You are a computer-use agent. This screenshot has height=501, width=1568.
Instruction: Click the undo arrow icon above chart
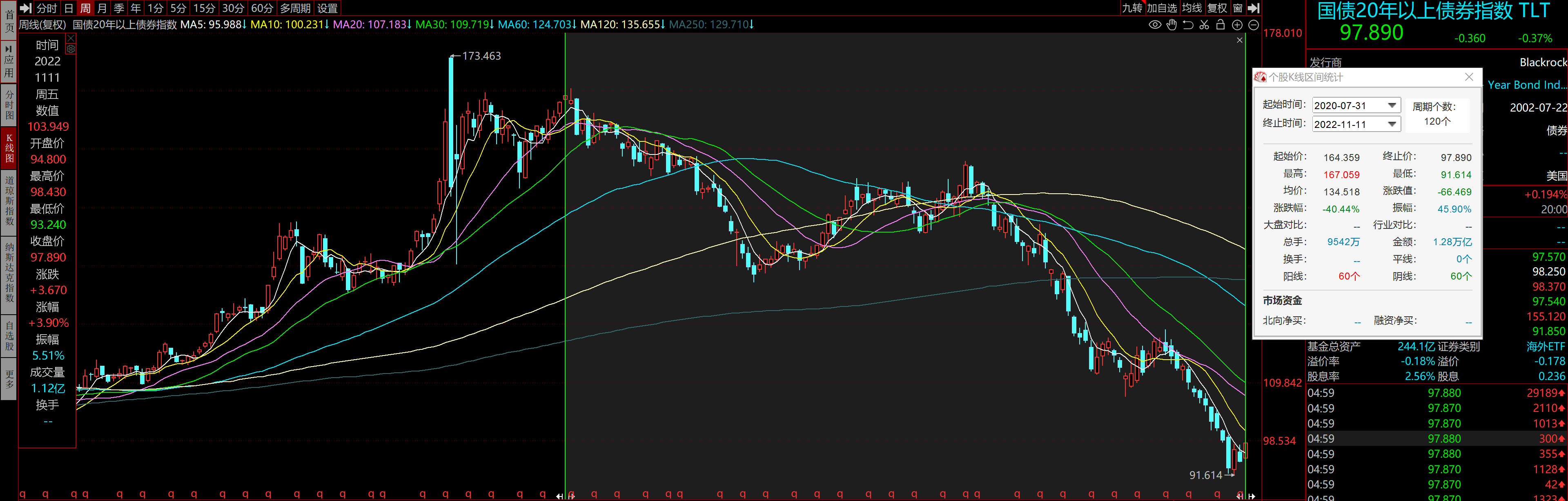pos(1187,25)
